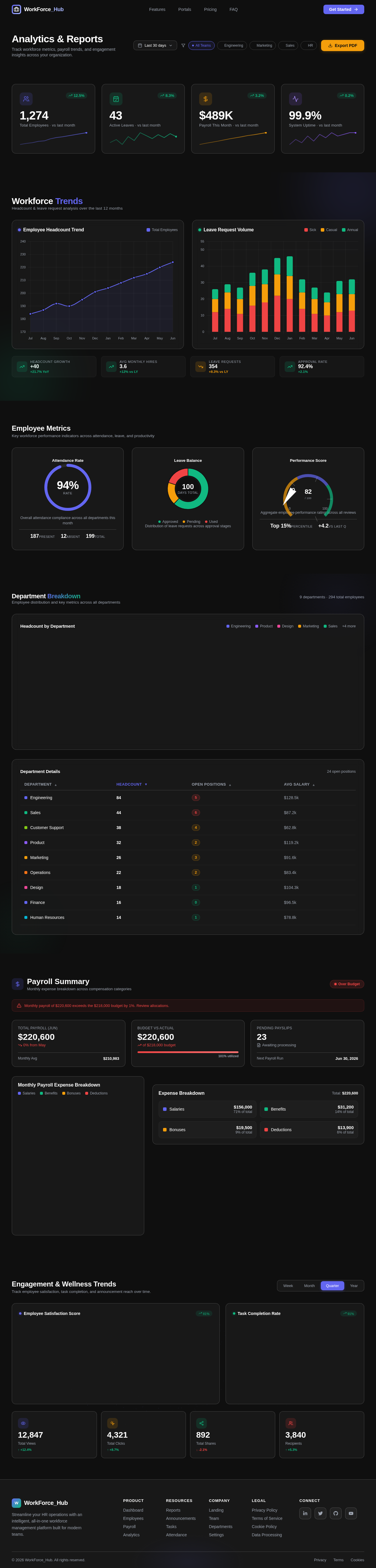The width and height of the screenshot is (376, 1568).
Task: Select the HR team filter chip
Action: point(309,46)
